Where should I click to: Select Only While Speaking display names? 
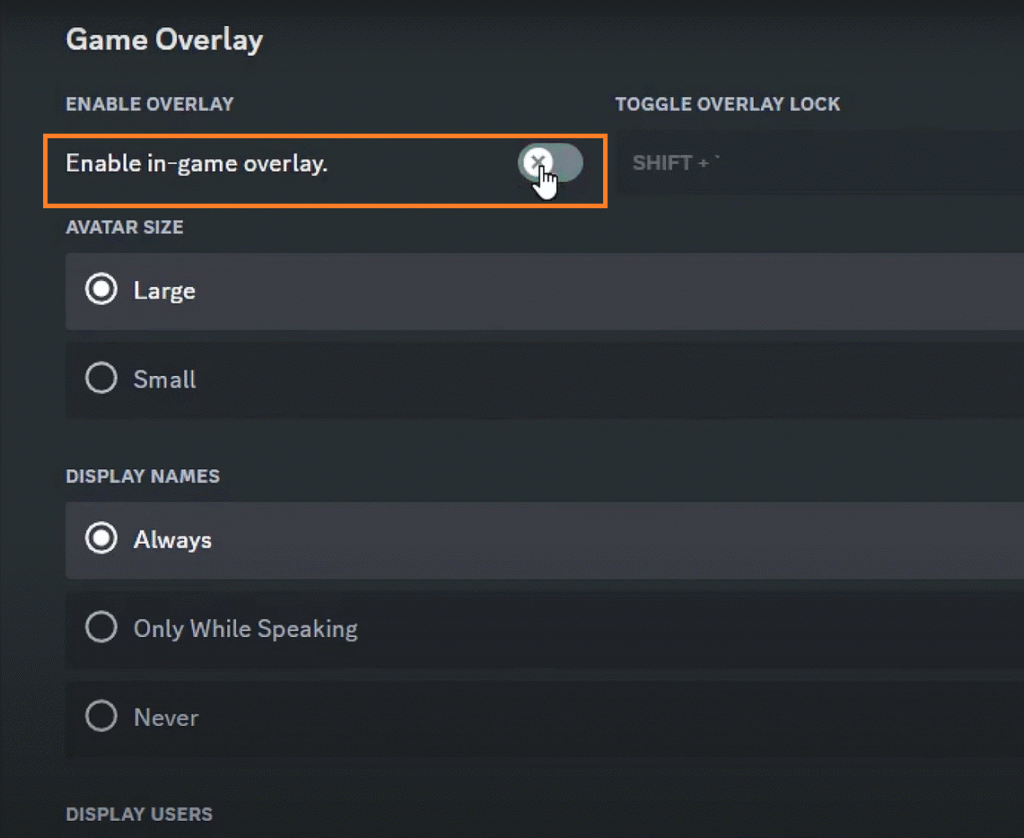[x=100, y=627]
